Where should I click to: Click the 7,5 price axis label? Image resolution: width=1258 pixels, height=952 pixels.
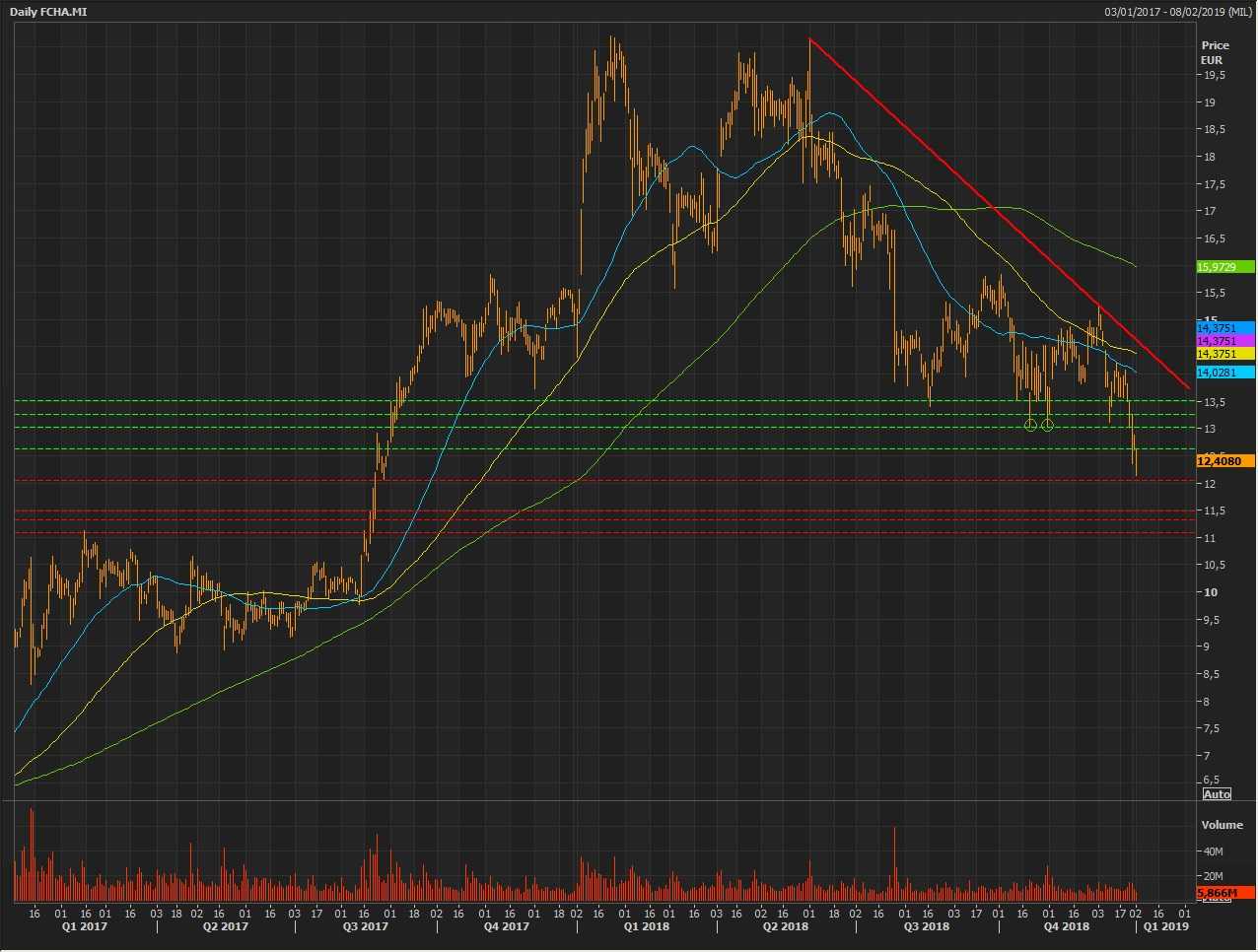point(1211,729)
